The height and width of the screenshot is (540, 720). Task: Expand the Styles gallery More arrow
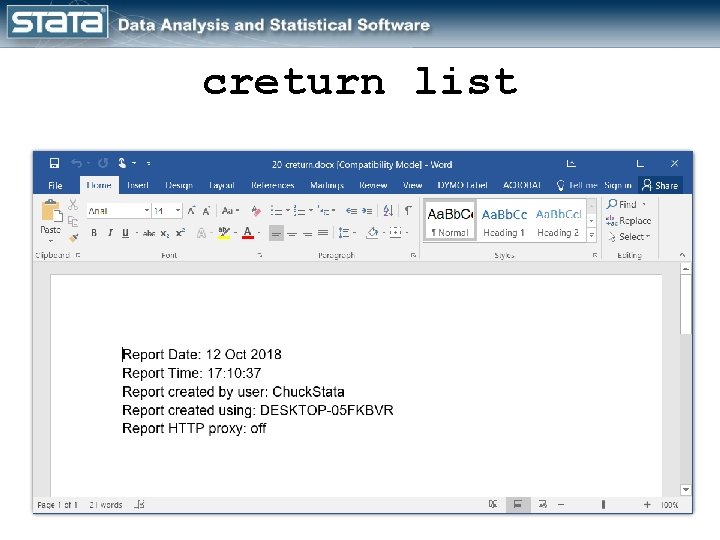click(592, 235)
